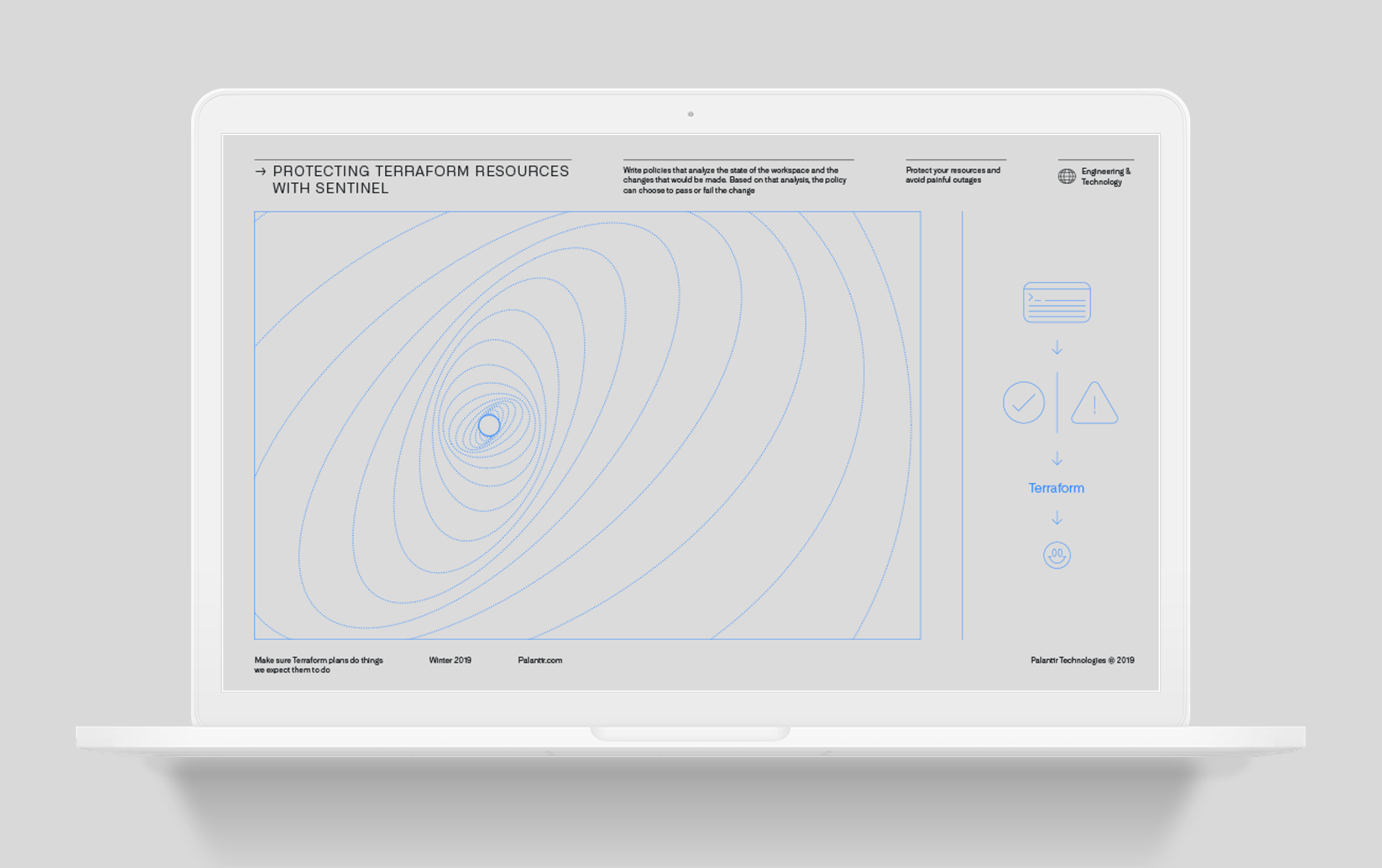Click the smiley face icon
Viewport: 1382px width, 868px height.
[x=1056, y=555]
